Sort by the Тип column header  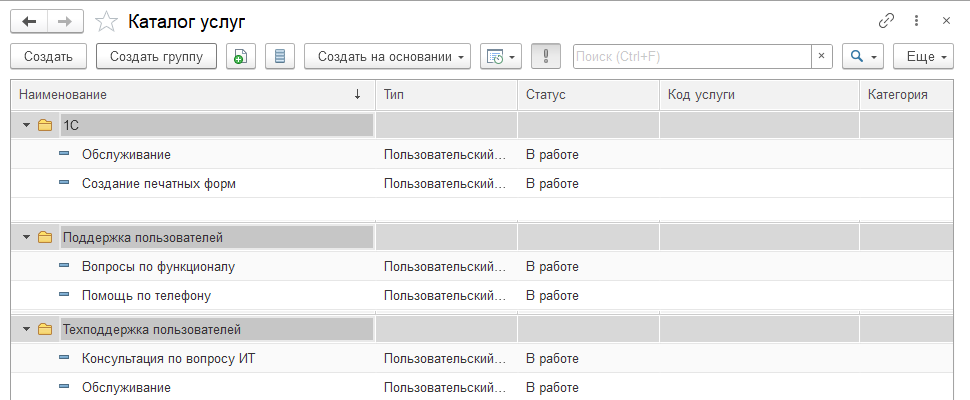pos(447,95)
